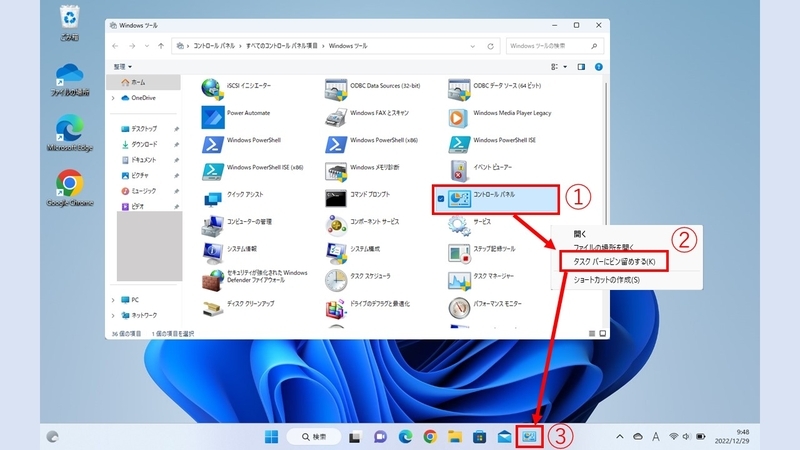Open クイック アシスト

(x=233, y=197)
